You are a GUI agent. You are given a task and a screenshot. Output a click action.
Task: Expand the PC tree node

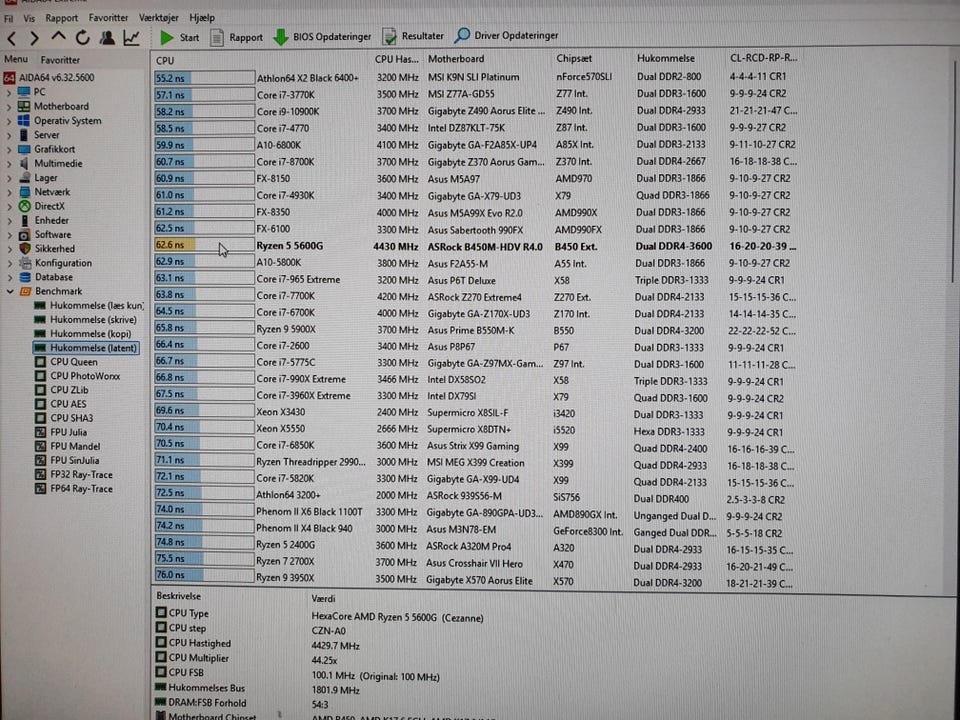point(9,92)
